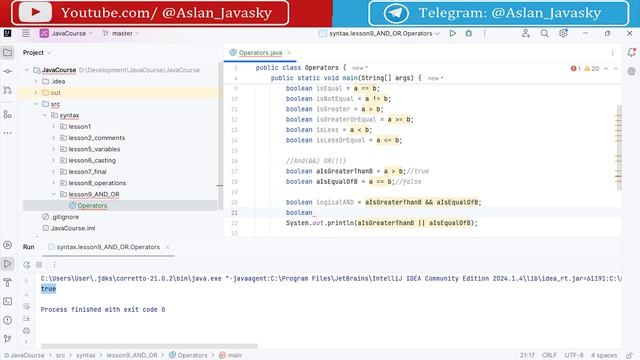This screenshot has width=640, height=360.
Task: Open Search Everywhere magnifier icon
Action: (x=544, y=33)
